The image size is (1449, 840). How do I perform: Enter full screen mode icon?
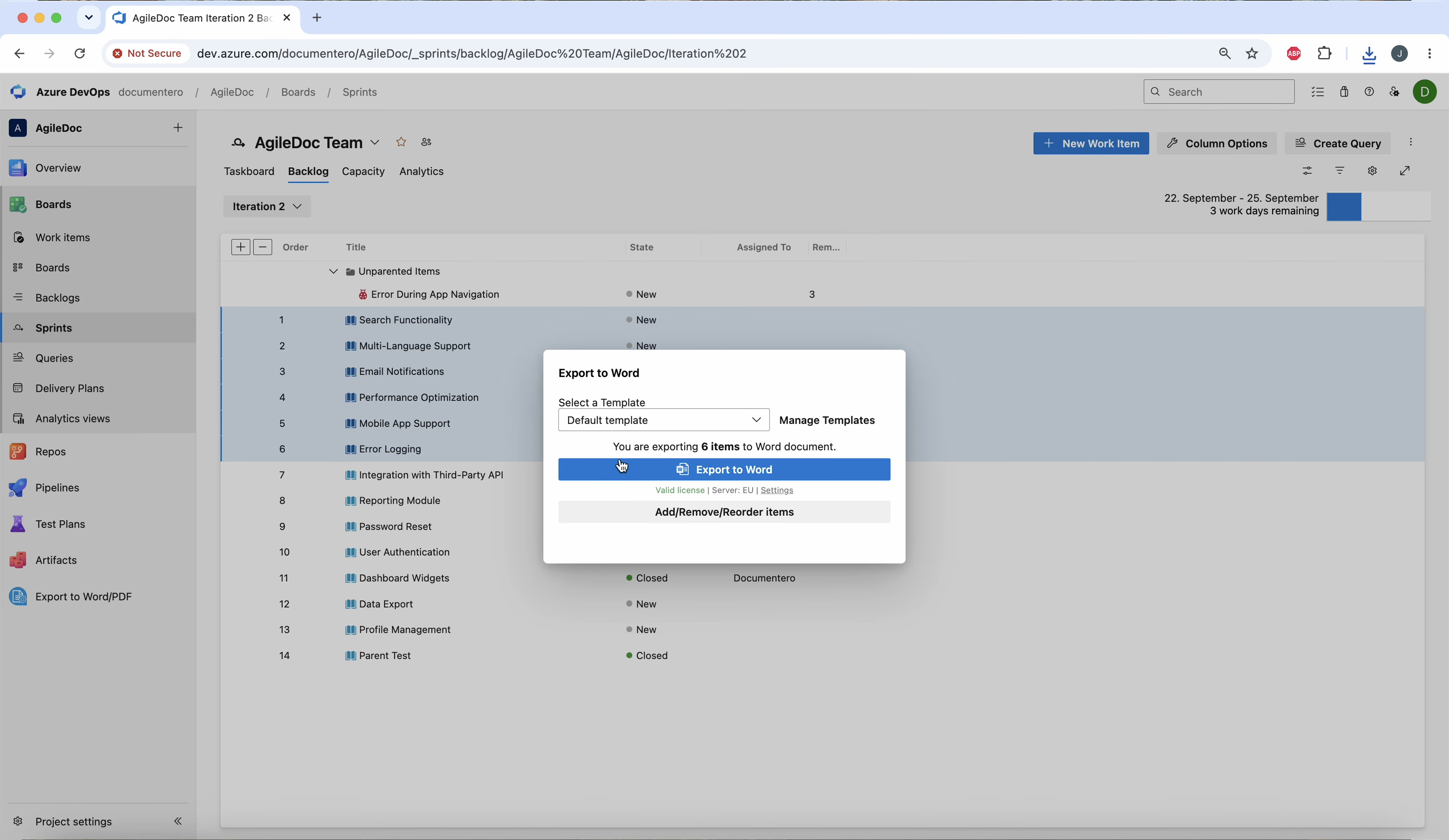click(x=1405, y=171)
